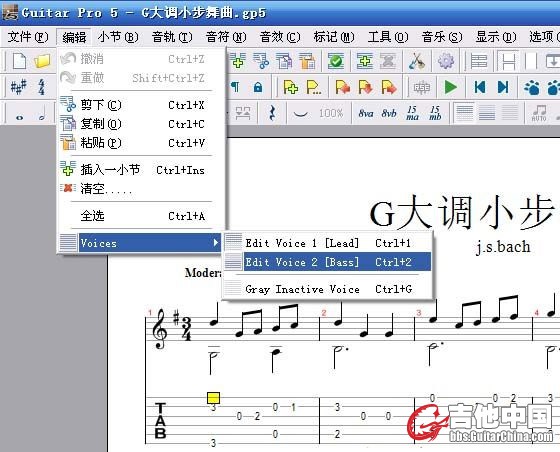Viewport: 560px width, 452px height.
Task: Click the padlock lock icon
Action: (x=258, y=87)
